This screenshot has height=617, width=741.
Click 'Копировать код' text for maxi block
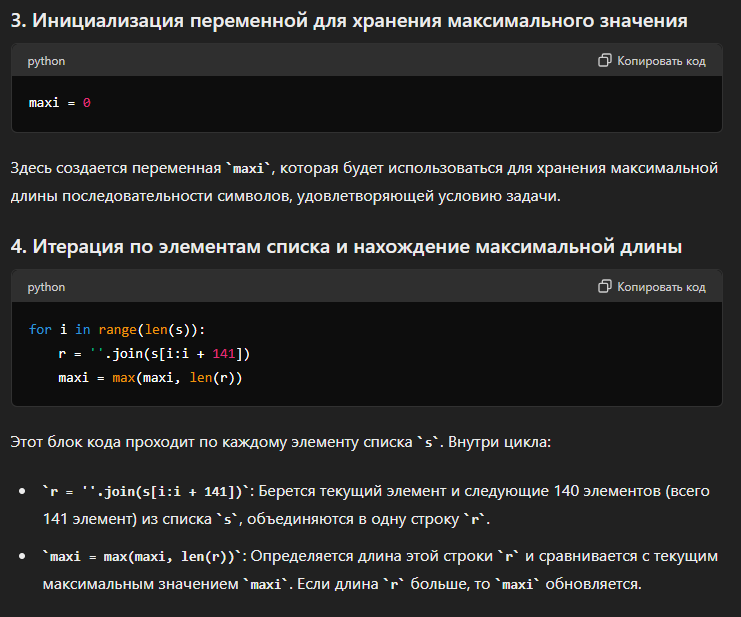click(x=661, y=61)
